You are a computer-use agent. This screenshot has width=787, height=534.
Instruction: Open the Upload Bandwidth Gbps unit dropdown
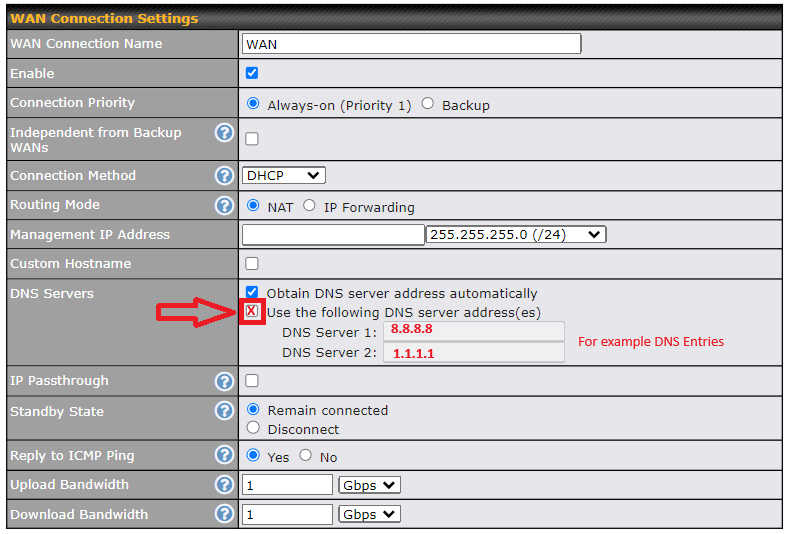tap(369, 485)
